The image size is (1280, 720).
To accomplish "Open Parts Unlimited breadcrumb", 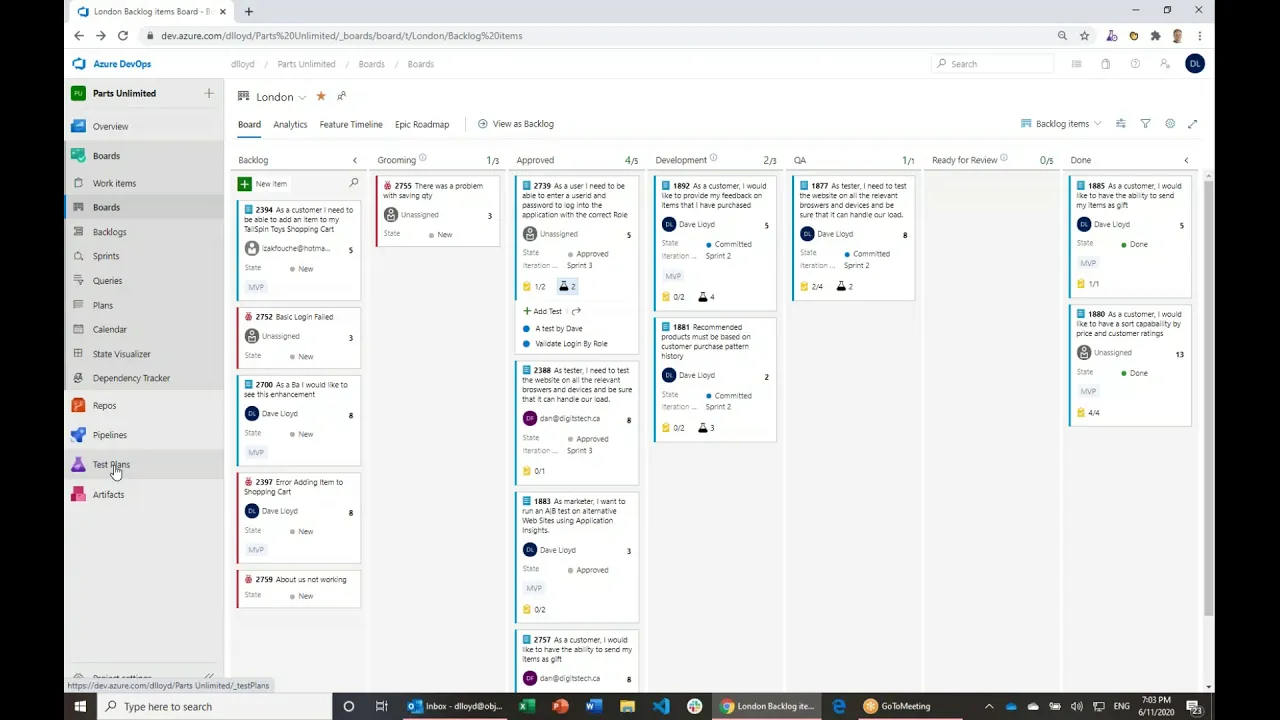I will coord(306,64).
